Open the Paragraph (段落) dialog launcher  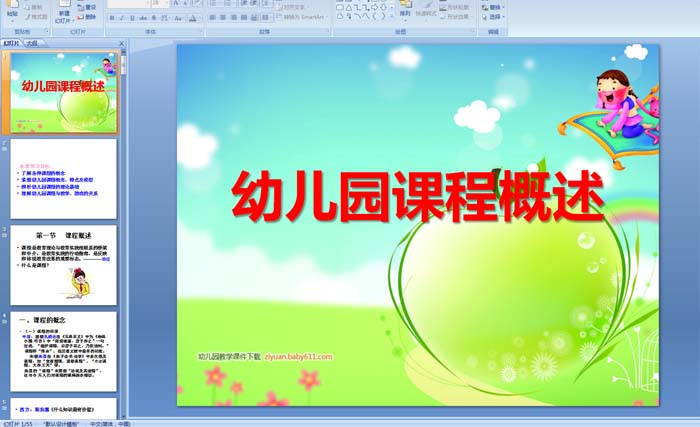tap(328, 30)
